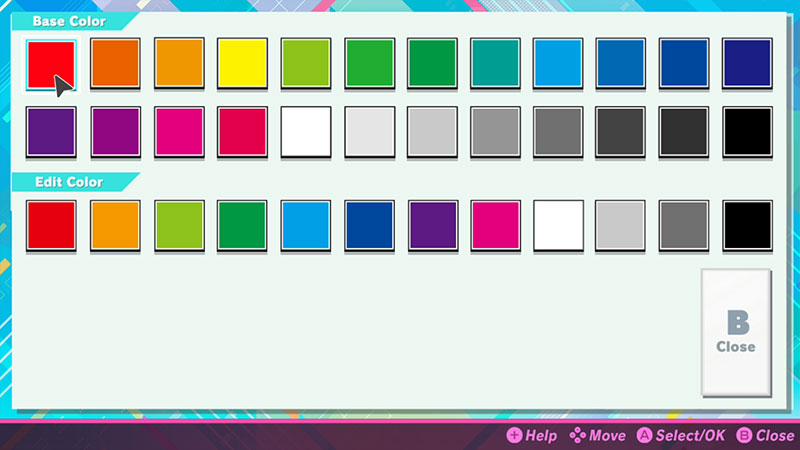Select the light silver gray Base Color swatch
Image resolution: width=800 pixels, height=450 pixels.
(x=432, y=132)
